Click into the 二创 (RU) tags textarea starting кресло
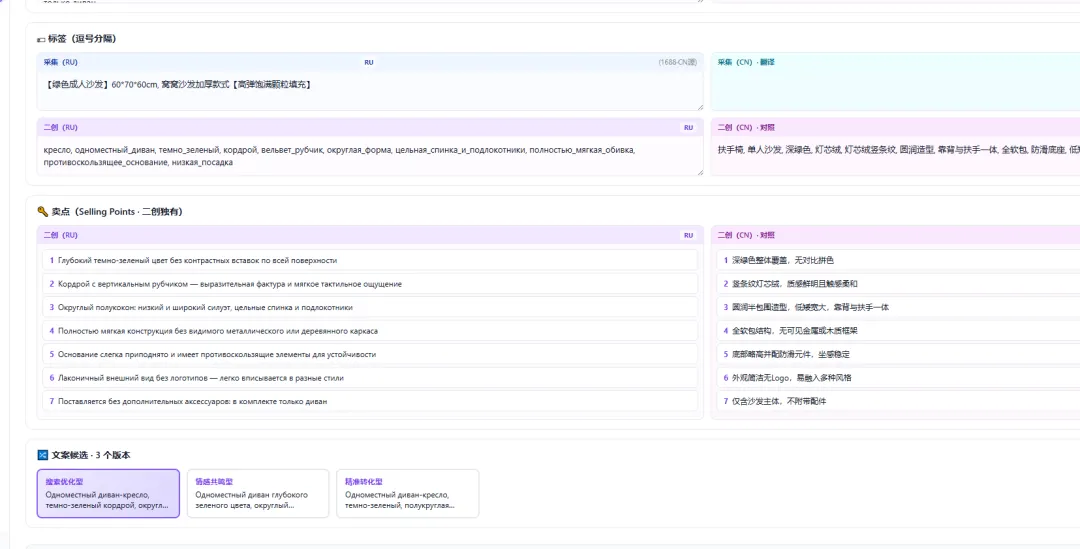The width and height of the screenshot is (1080, 549). (x=370, y=156)
